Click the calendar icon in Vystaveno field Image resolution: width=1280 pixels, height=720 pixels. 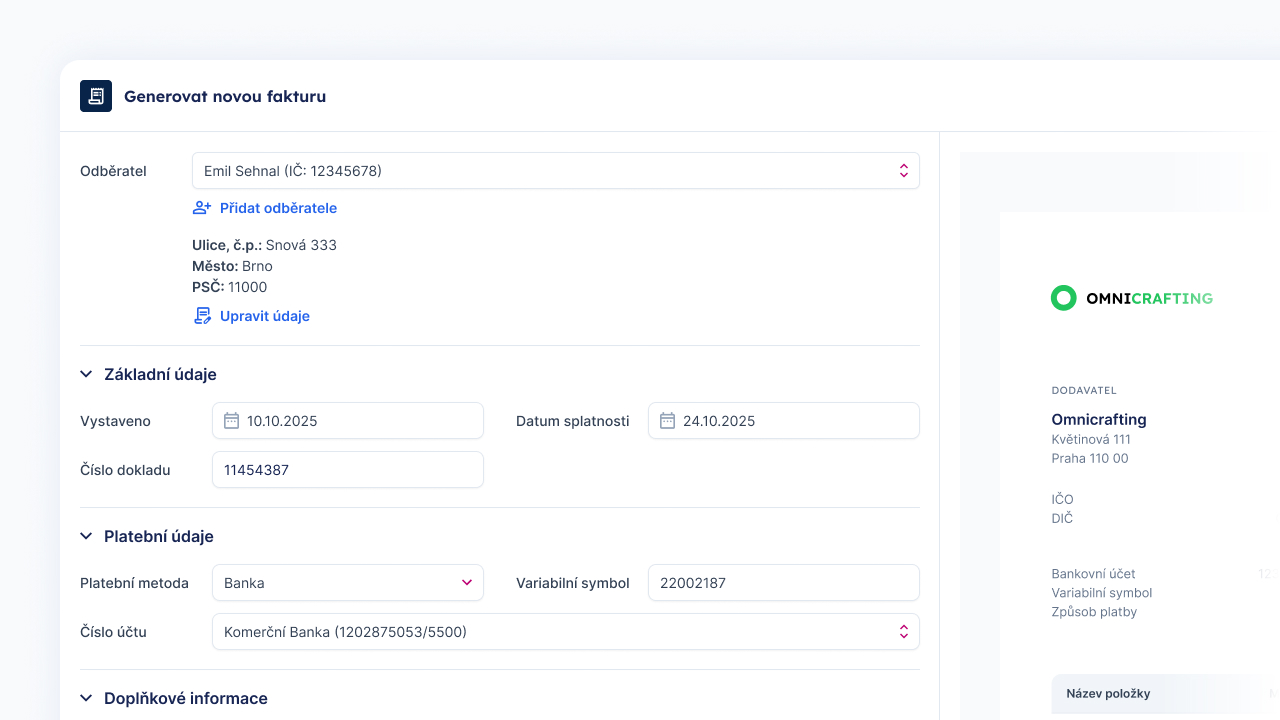231,421
